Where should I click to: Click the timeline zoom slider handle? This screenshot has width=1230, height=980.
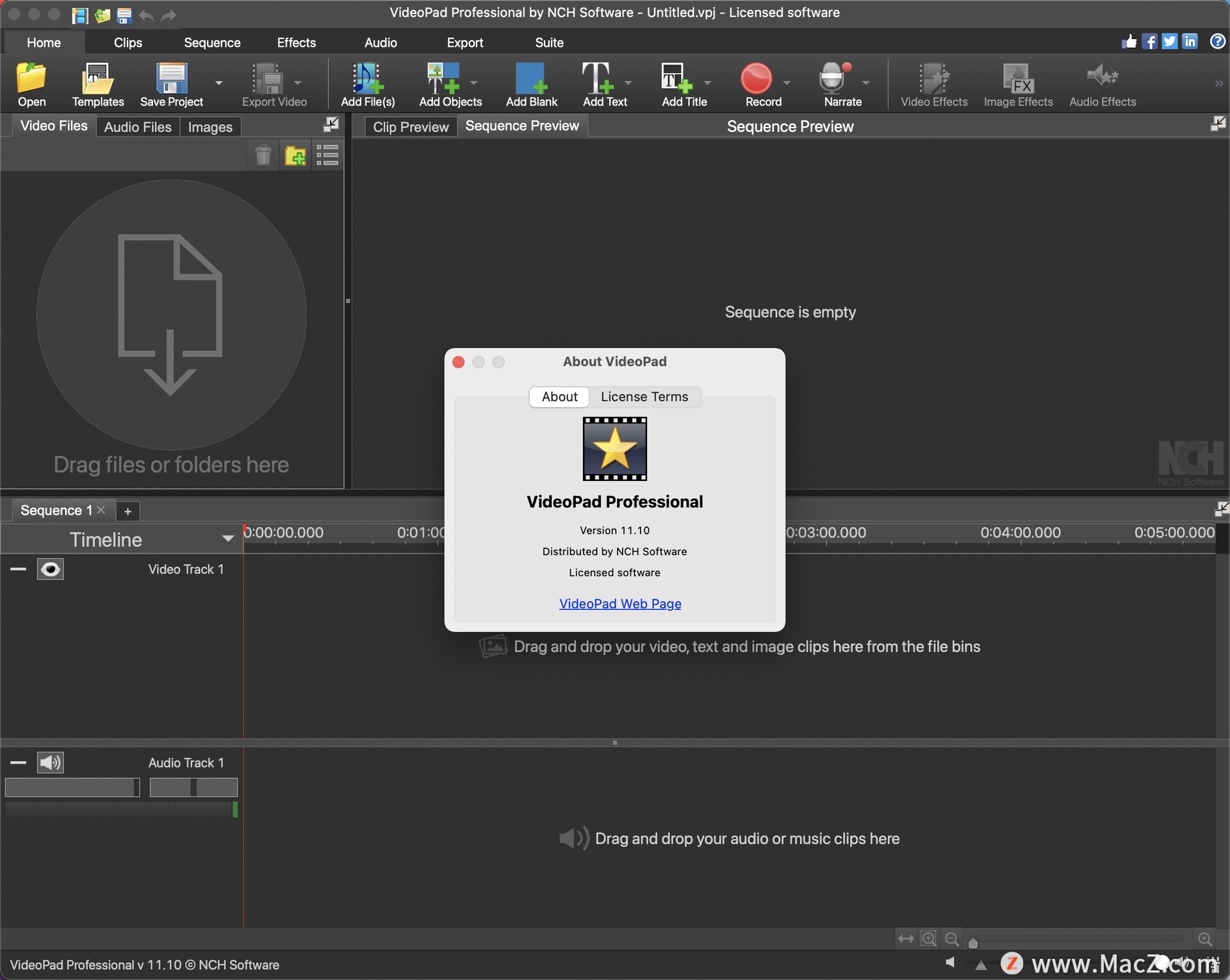pos(973,942)
